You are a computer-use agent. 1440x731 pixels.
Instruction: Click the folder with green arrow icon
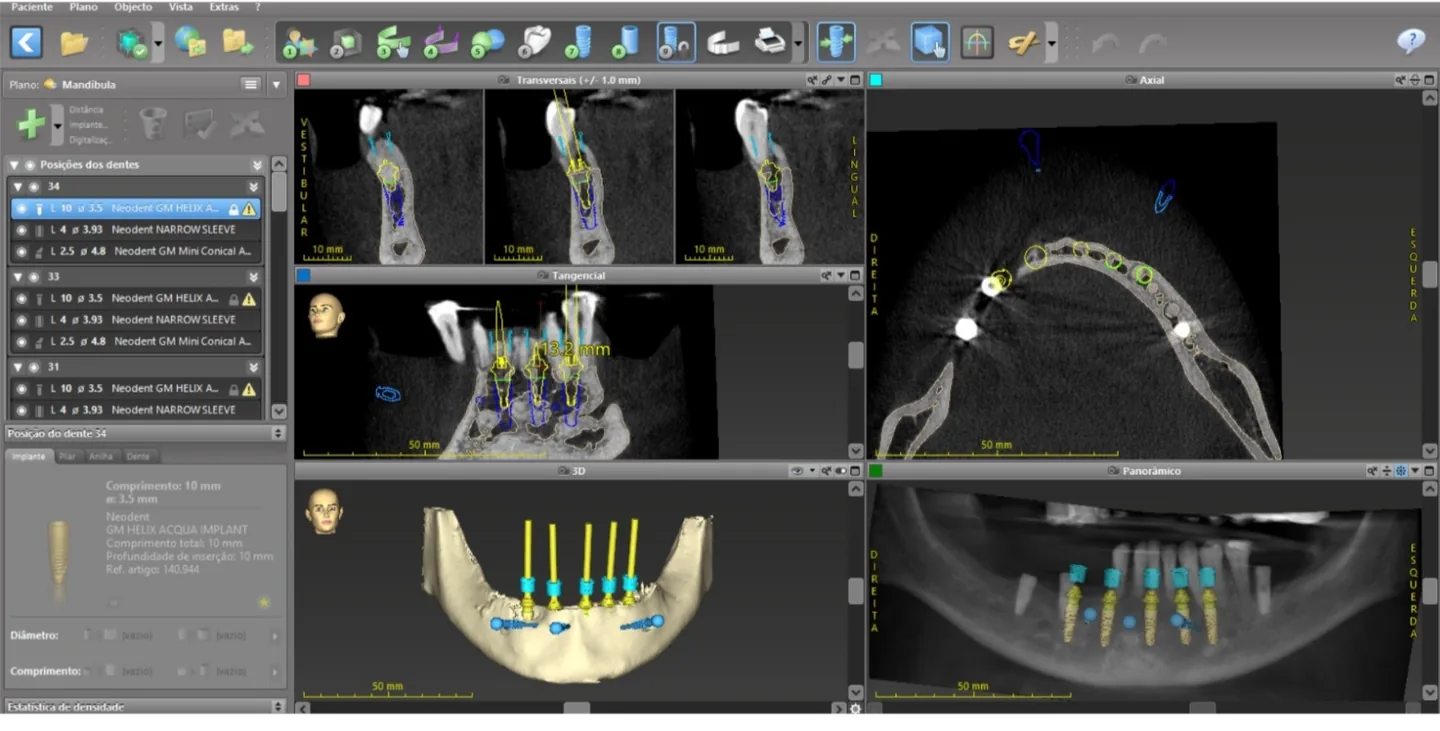[x=238, y=42]
